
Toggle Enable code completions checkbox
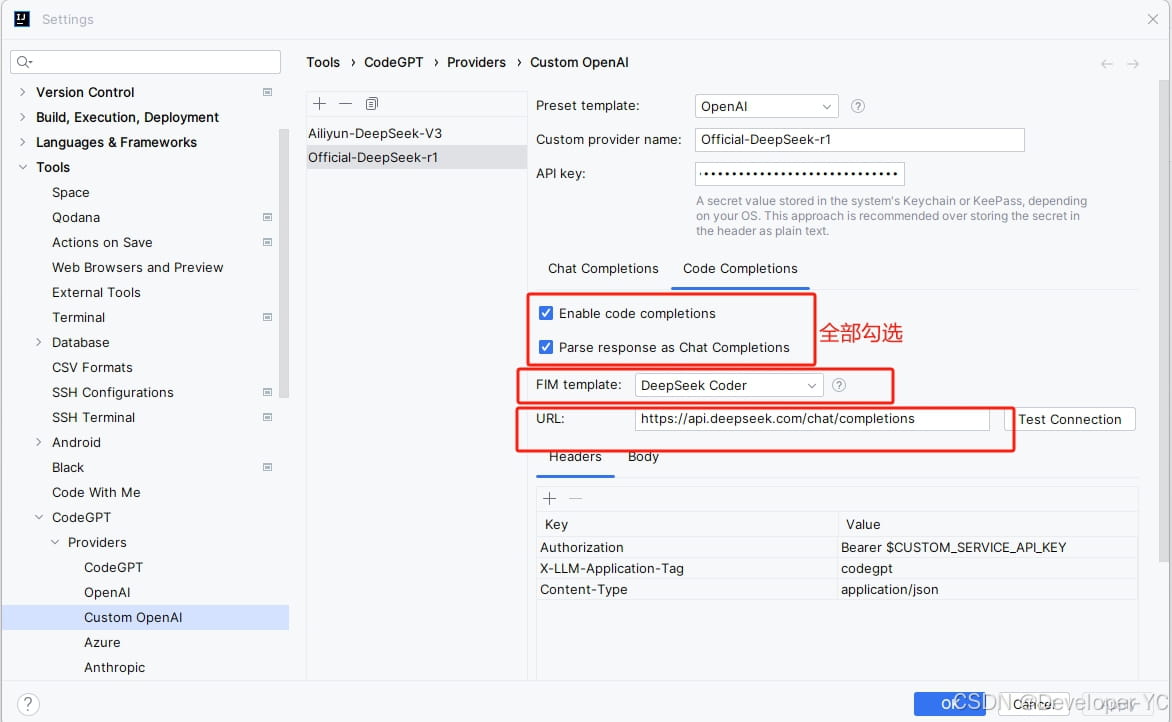click(x=546, y=313)
